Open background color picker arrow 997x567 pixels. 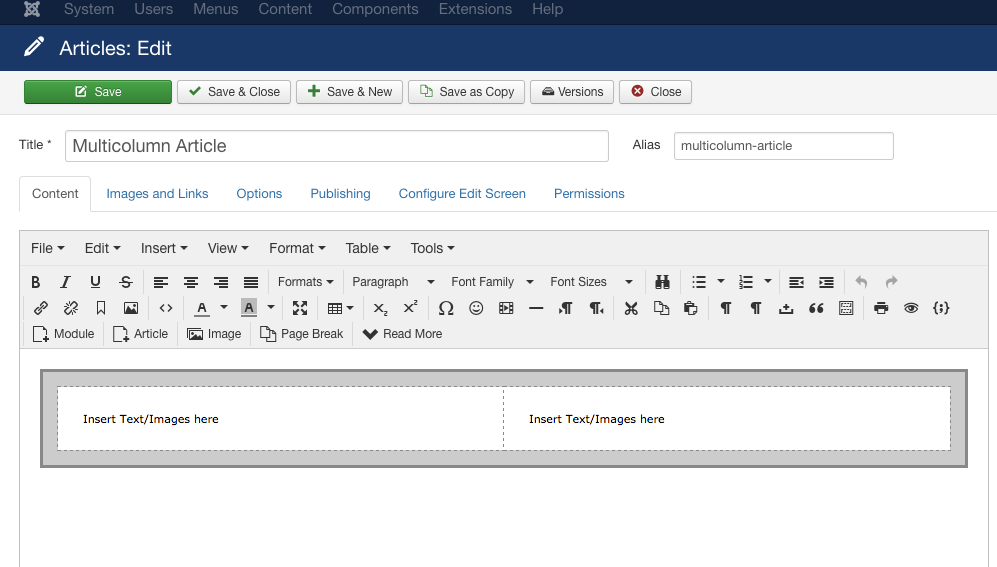point(271,308)
